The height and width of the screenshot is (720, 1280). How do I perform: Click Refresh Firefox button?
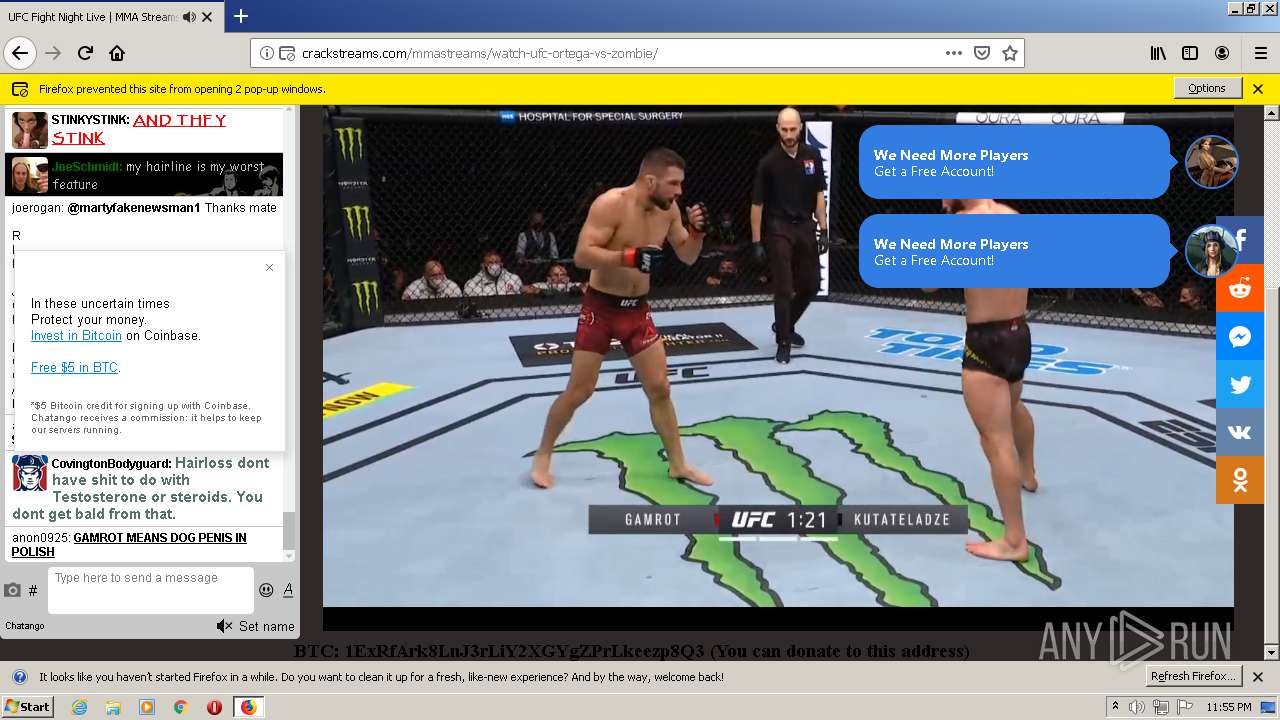[x=1194, y=676]
